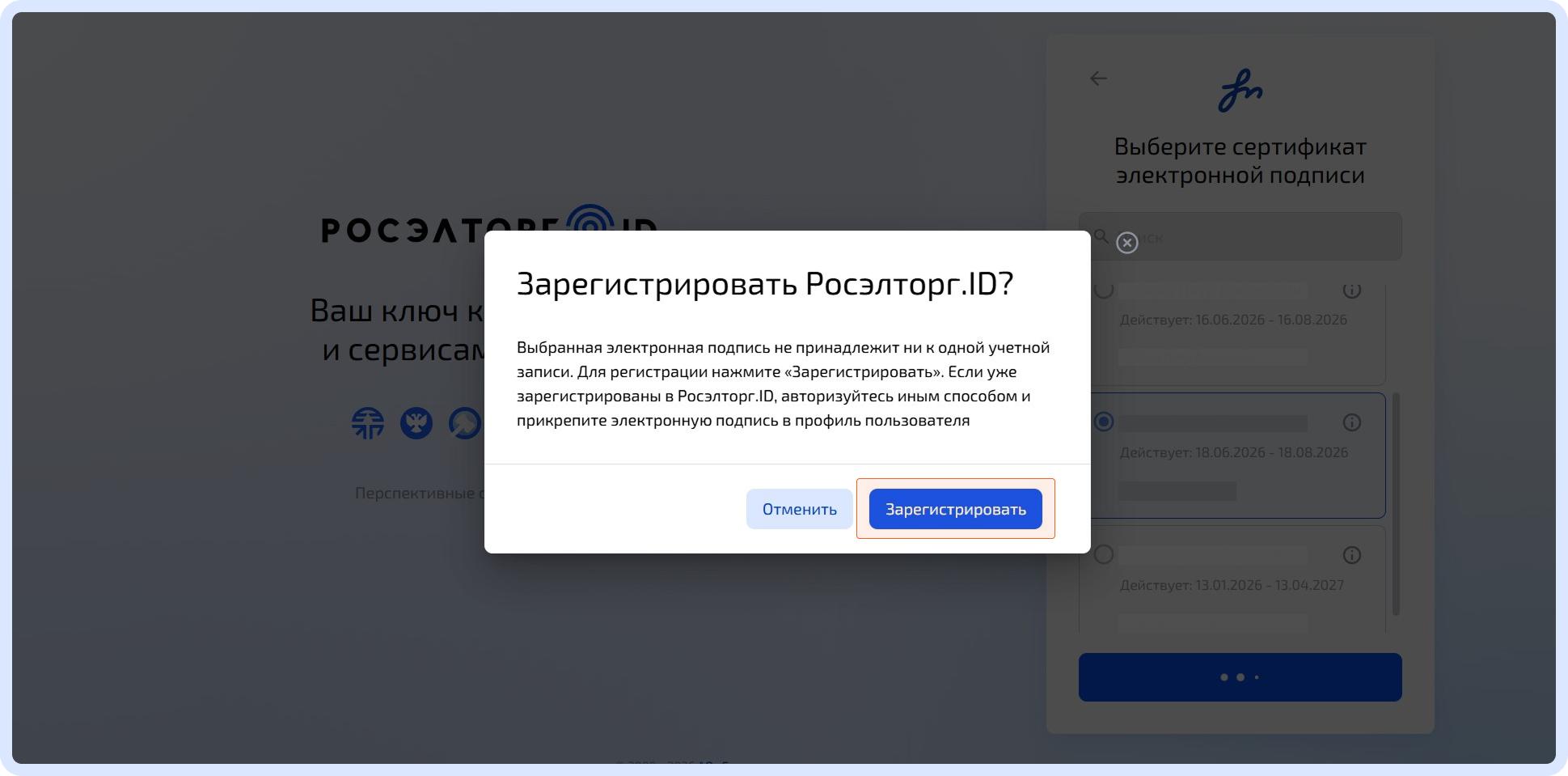Confirm with the Зарегистрировать button
The height and width of the screenshot is (776, 1568).
(x=956, y=509)
